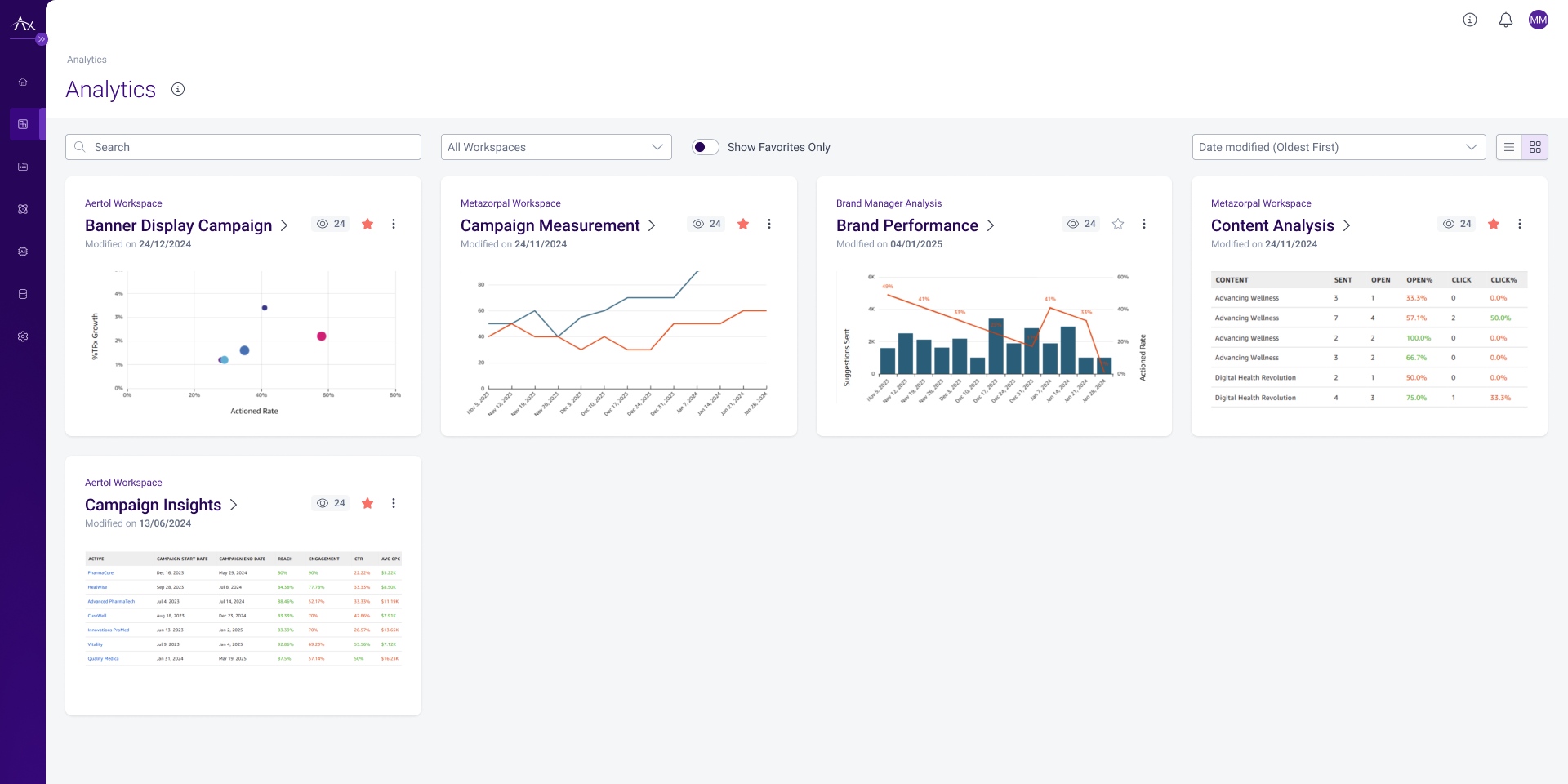Open the Home icon in sidebar
Screen dimensions: 1568x784
click(x=23, y=82)
